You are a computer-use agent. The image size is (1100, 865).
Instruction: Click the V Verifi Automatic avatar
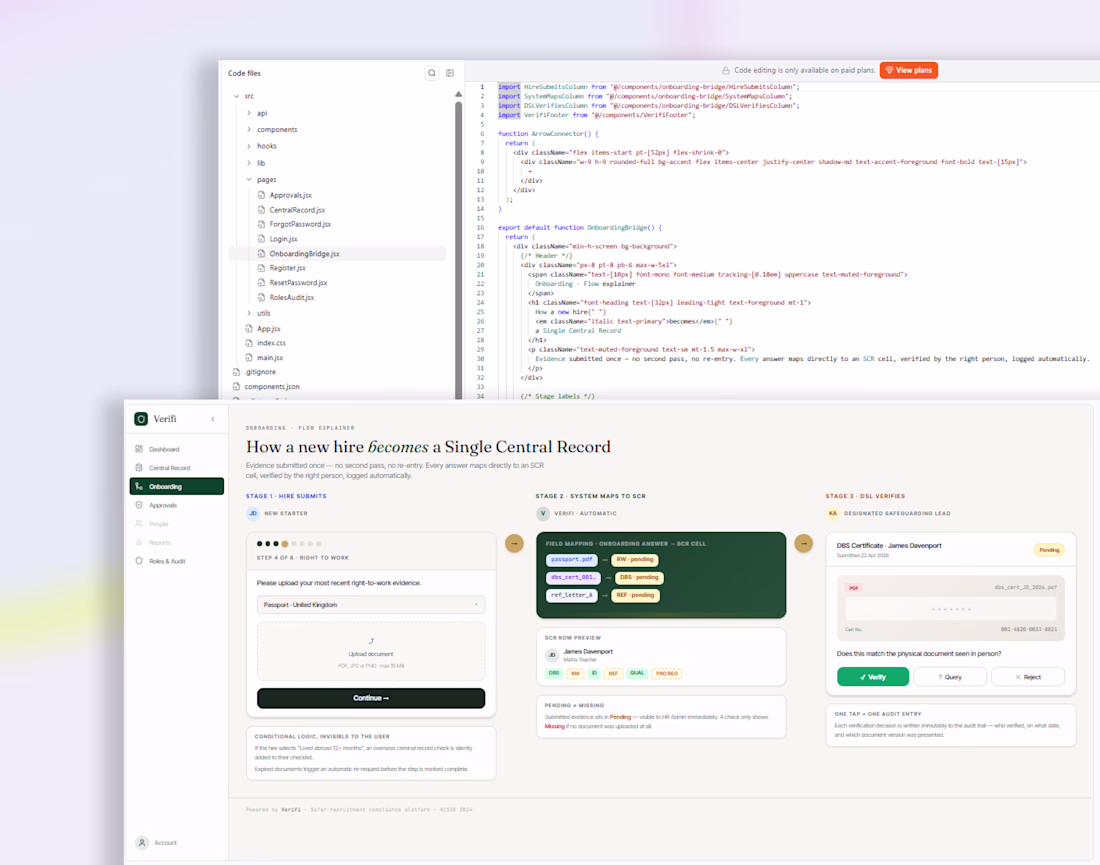543,514
